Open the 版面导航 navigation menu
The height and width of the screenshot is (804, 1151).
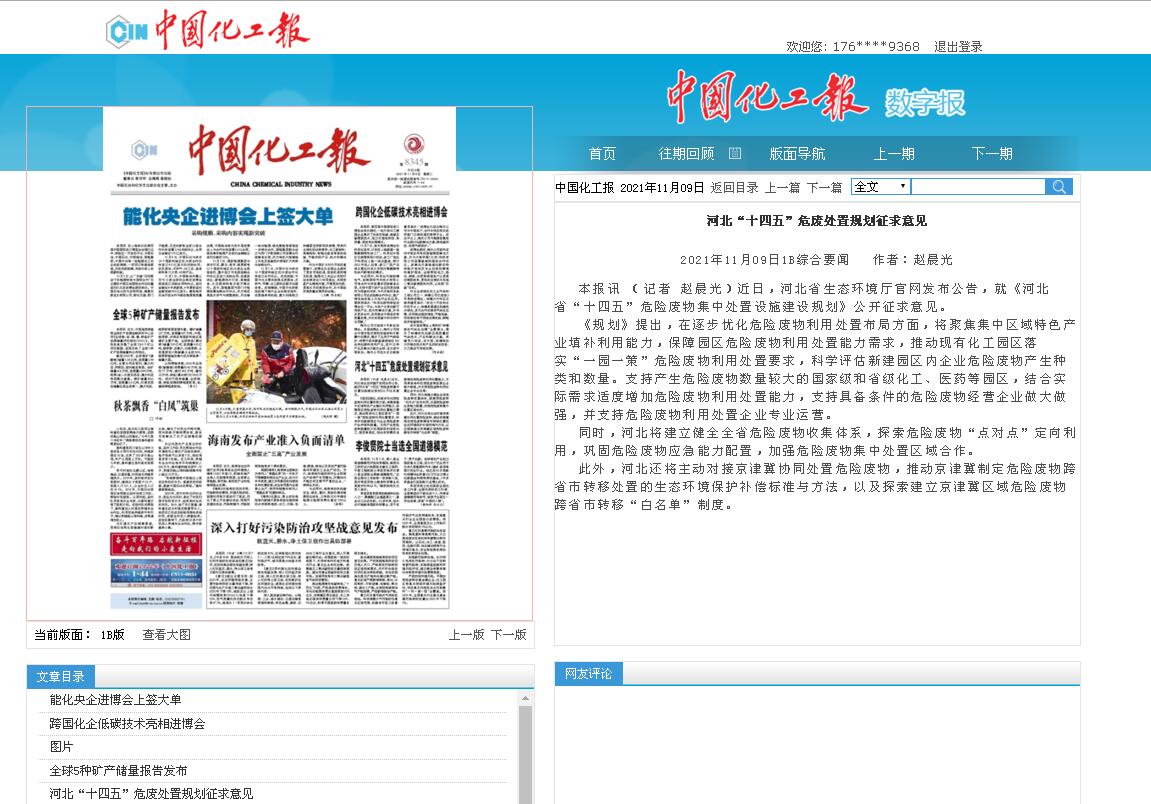(797, 153)
